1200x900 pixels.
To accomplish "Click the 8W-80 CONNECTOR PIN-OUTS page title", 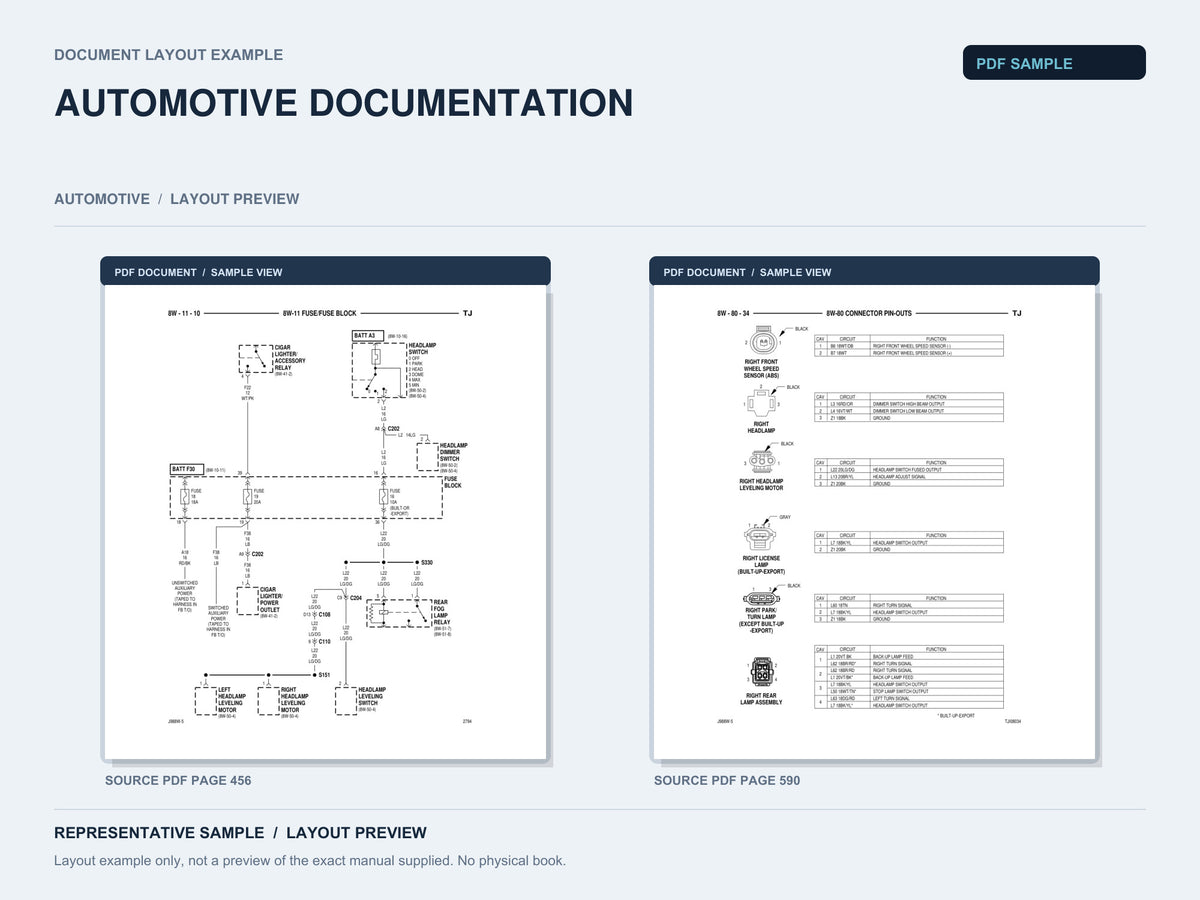I will [869, 313].
